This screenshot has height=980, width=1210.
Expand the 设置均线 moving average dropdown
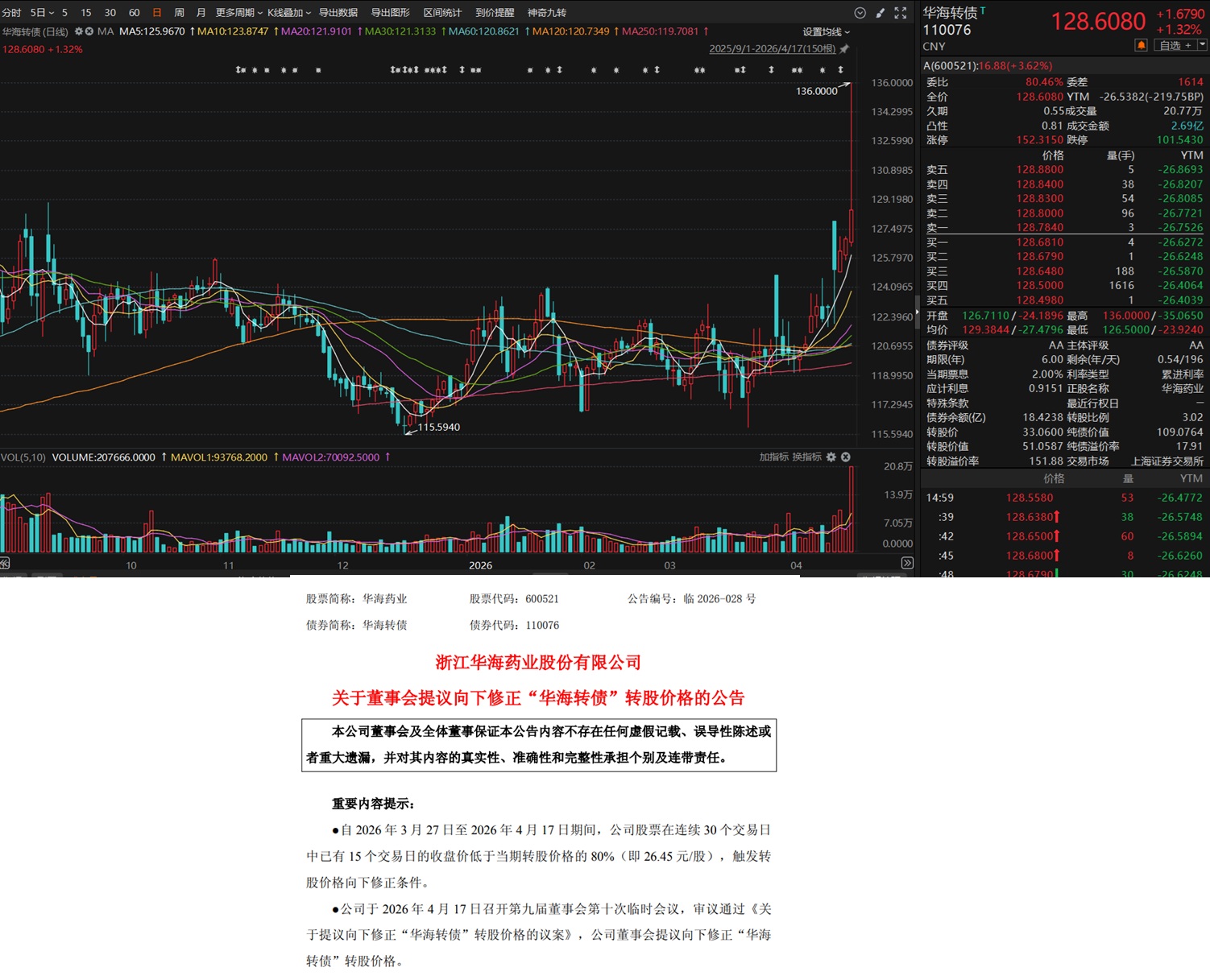click(x=826, y=32)
